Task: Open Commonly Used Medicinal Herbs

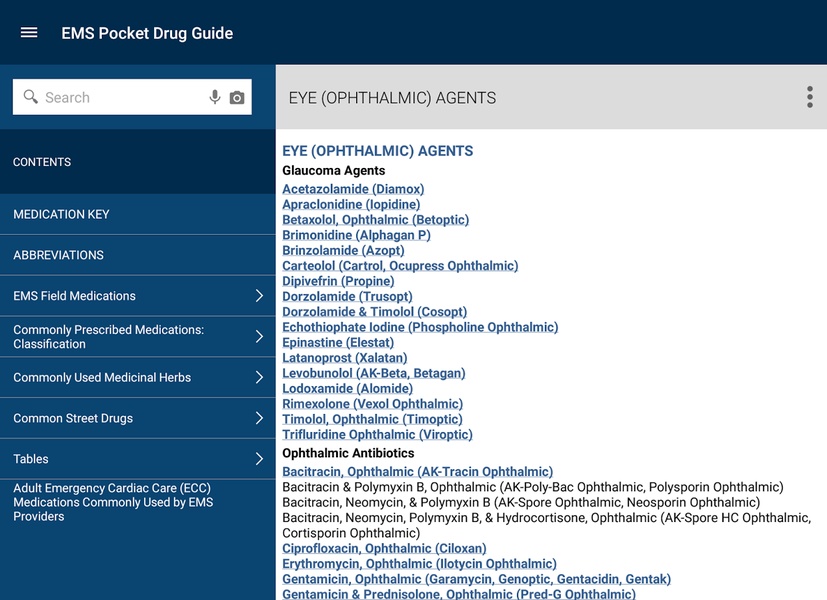Action: point(138,378)
